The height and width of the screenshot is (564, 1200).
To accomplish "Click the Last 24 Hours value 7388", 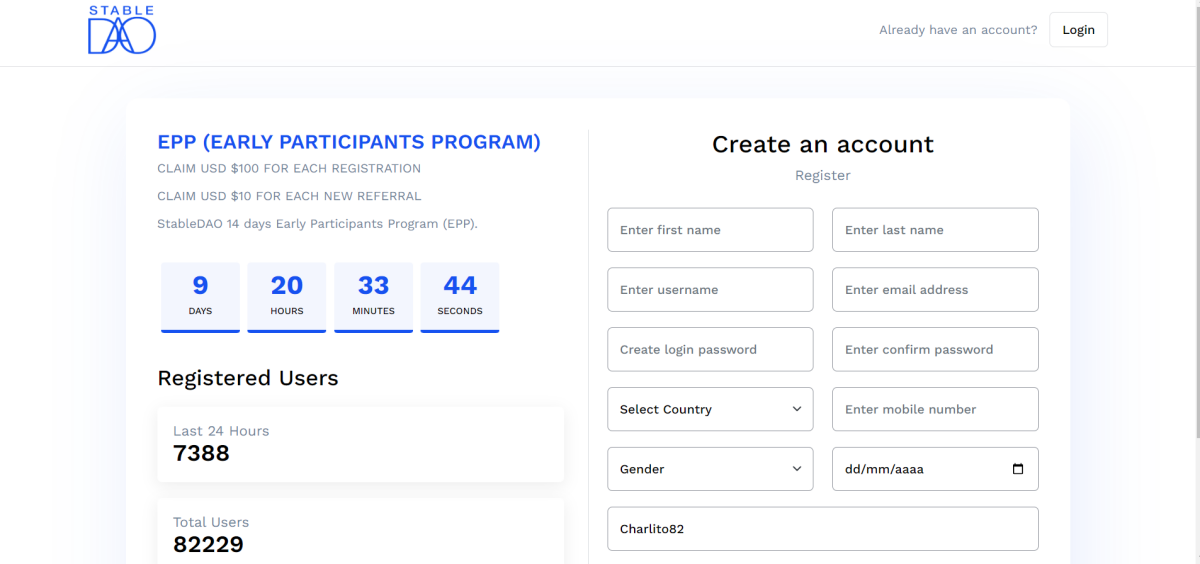I will tap(201, 454).
